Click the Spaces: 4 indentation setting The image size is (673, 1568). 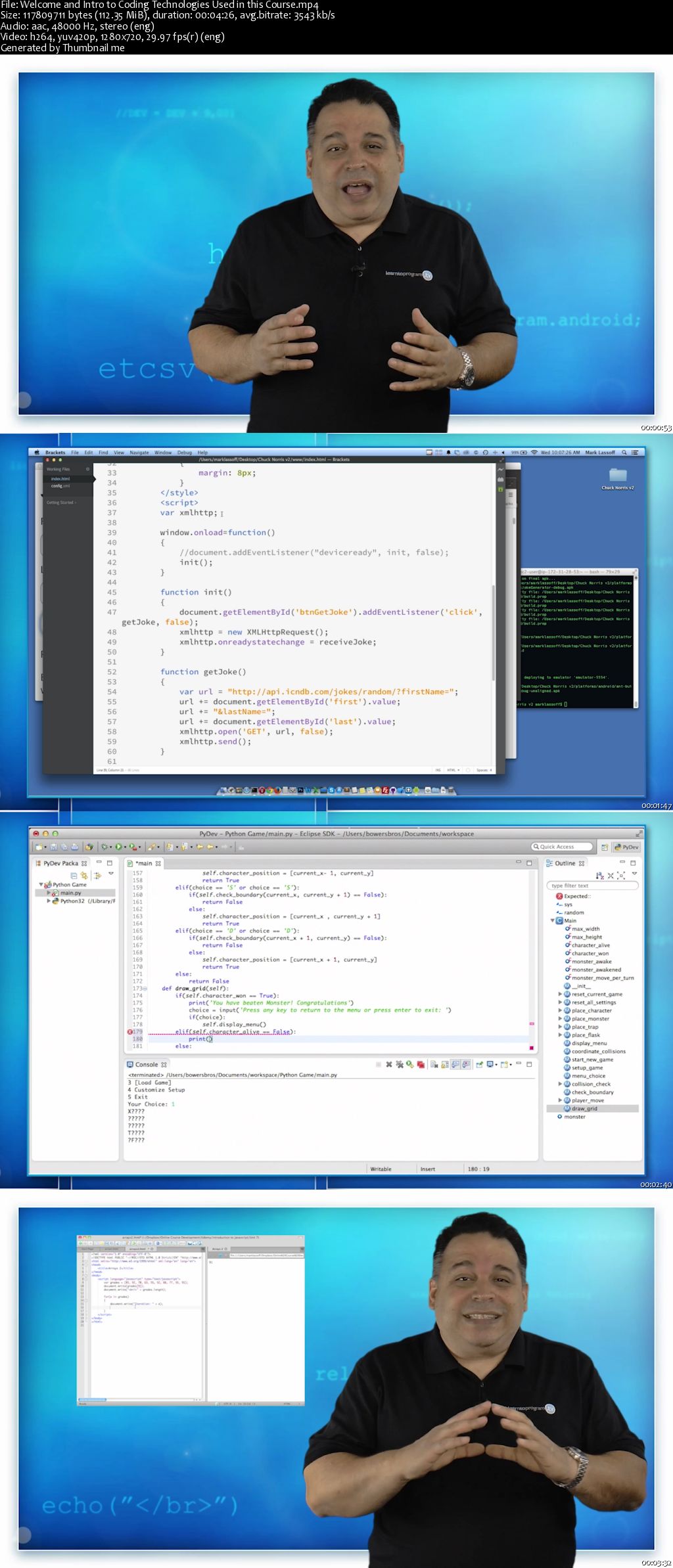(484, 770)
